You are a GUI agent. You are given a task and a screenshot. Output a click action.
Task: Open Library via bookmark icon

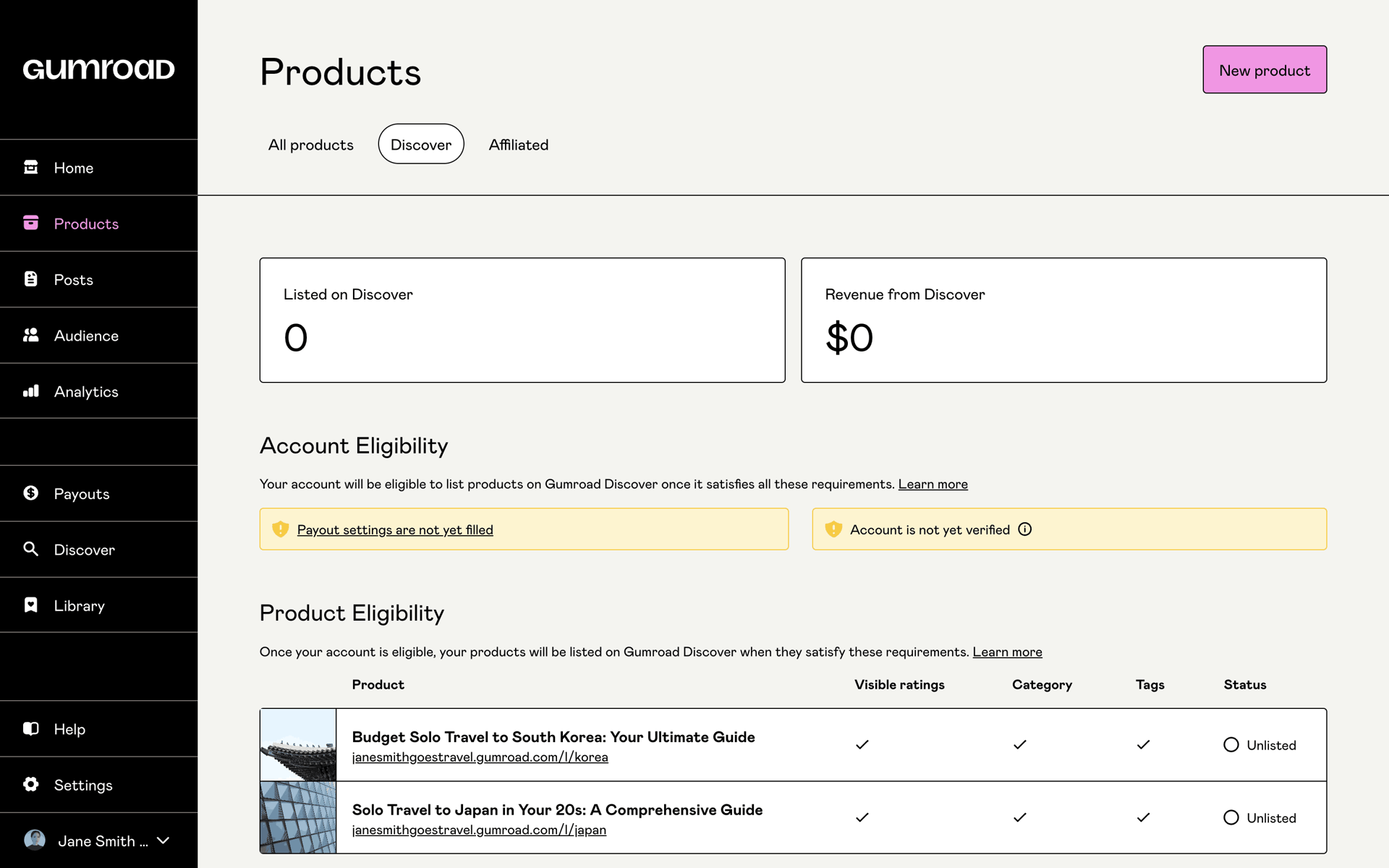[x=30, y=605]
